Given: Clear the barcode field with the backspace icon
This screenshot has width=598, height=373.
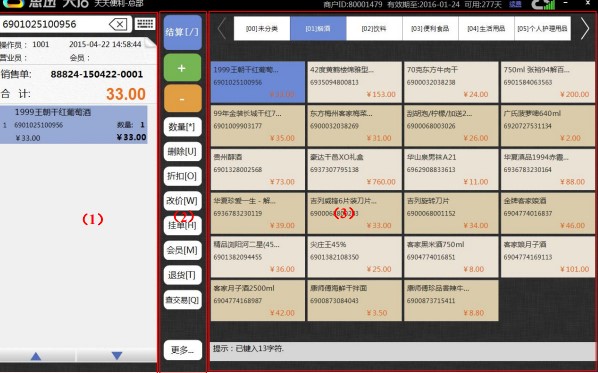Looking at the screenshot, I should click(118, 24).
